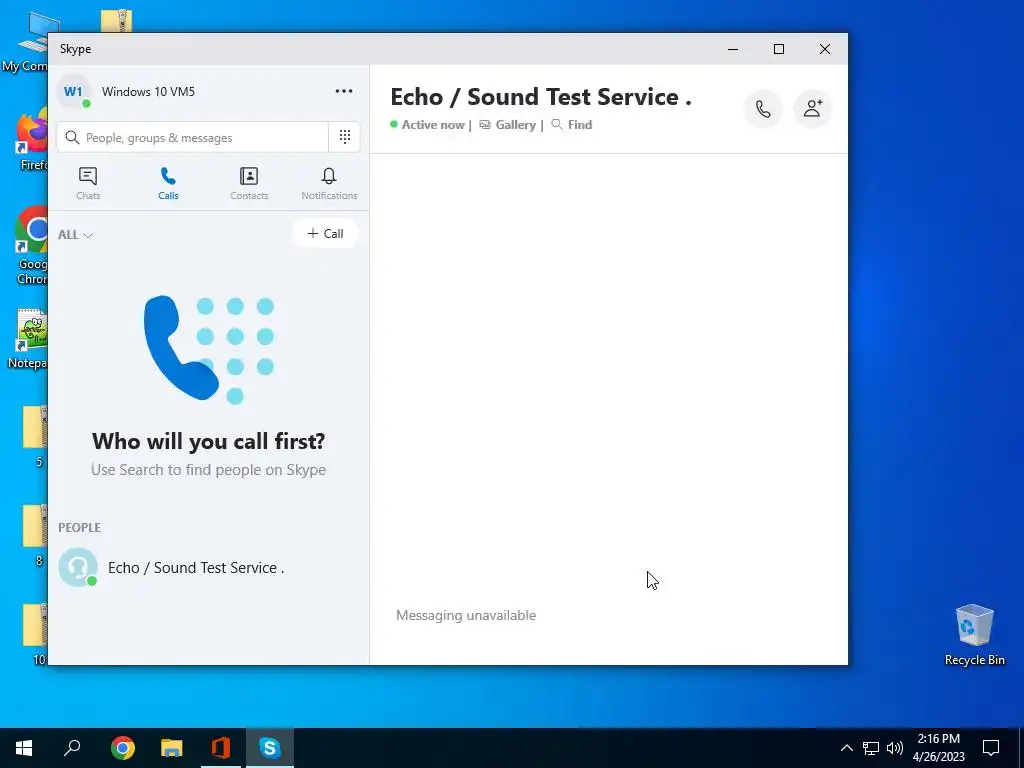Click the Echo / Sound Test Service title

point(541,97)
